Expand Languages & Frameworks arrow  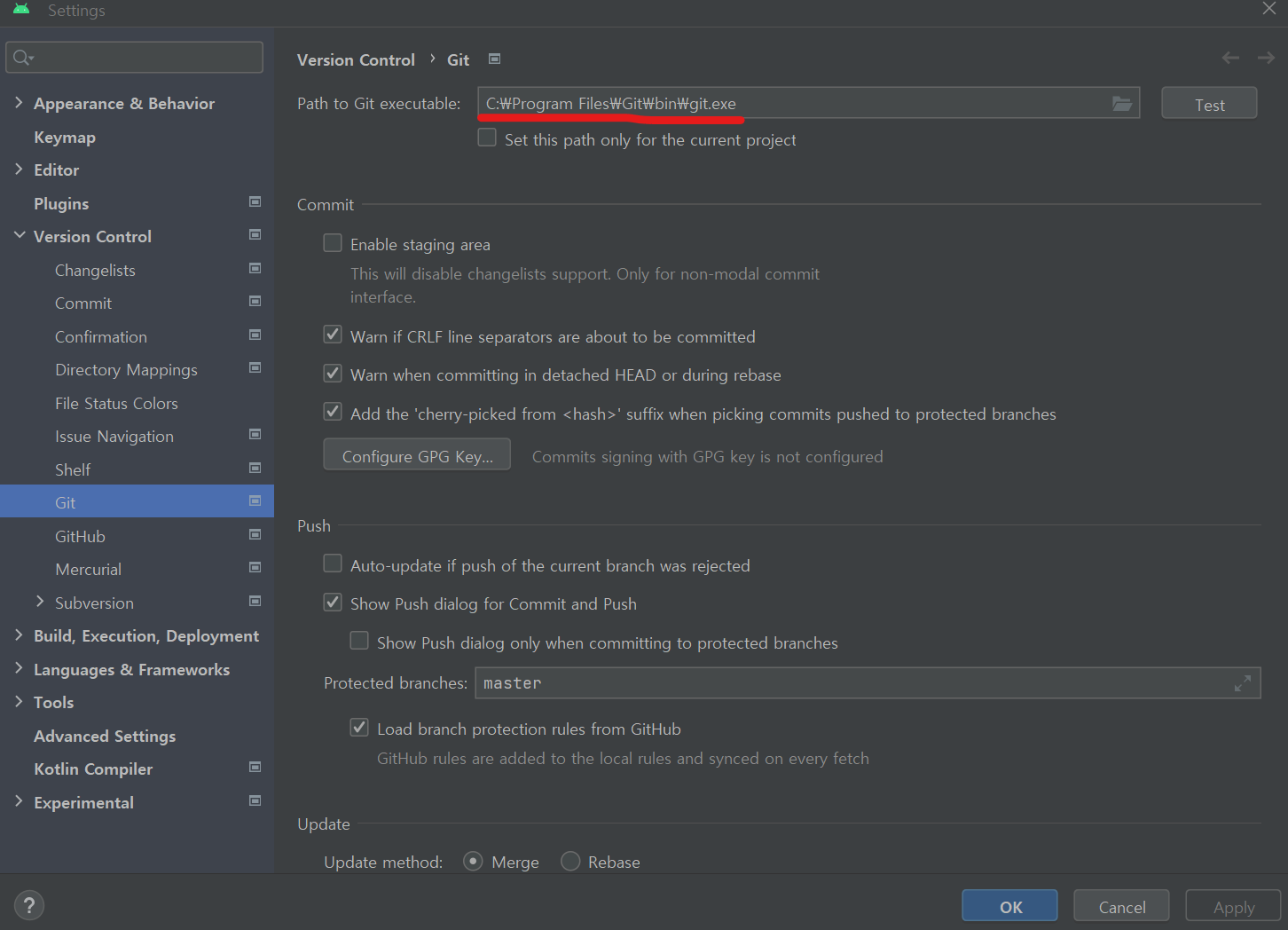click(x=19, y=669)
